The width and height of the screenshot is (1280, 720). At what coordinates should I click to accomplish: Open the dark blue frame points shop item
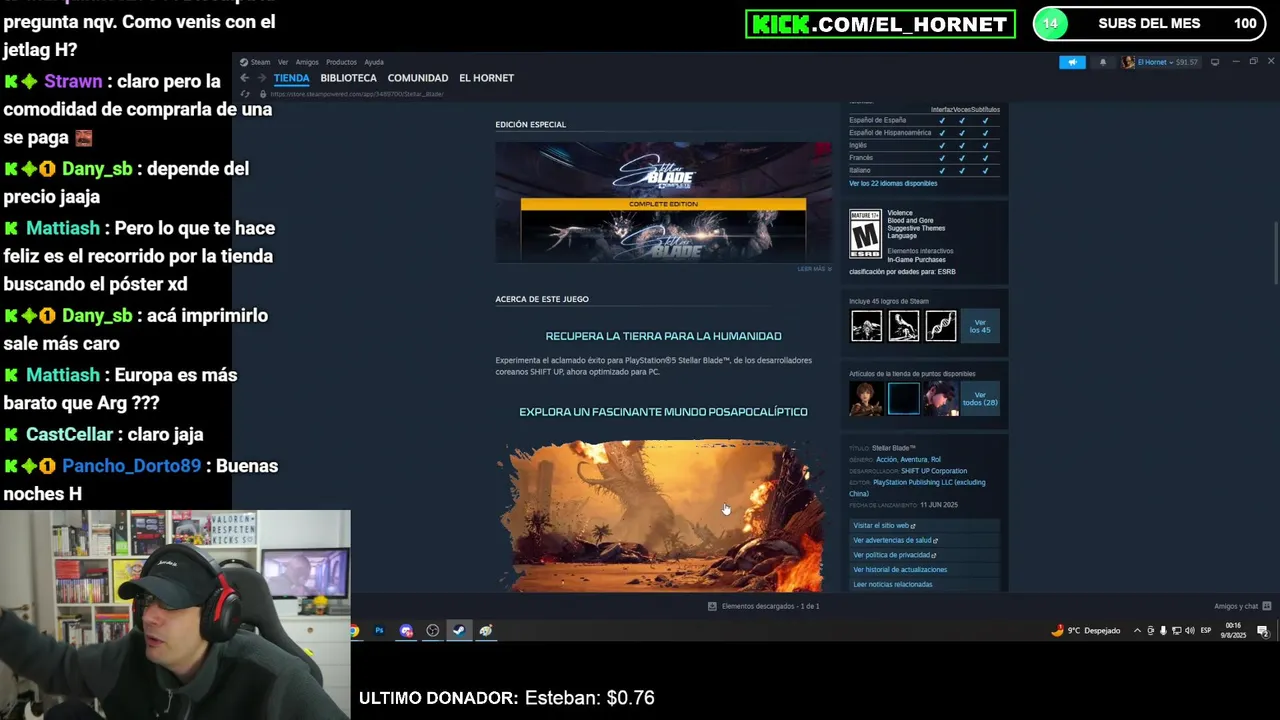coord(903,398)
